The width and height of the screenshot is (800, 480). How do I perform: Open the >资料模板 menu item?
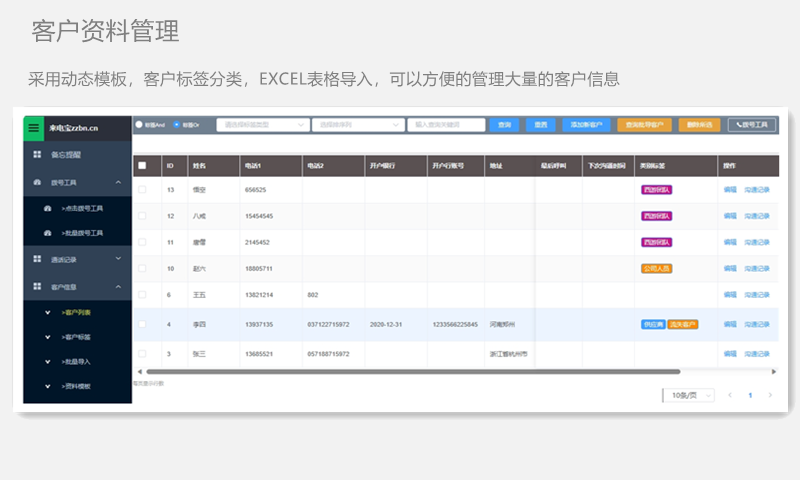pos(78,386)
